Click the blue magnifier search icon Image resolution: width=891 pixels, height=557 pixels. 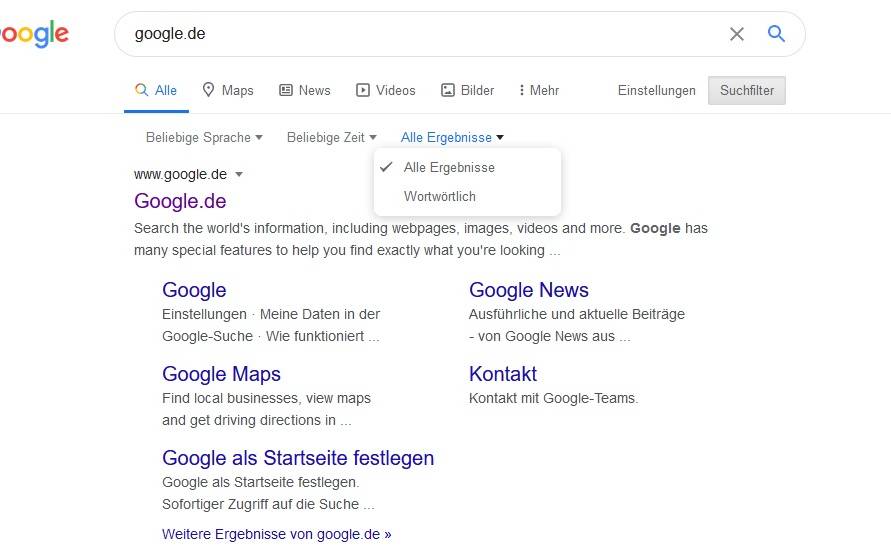click(x=776, y=34)
